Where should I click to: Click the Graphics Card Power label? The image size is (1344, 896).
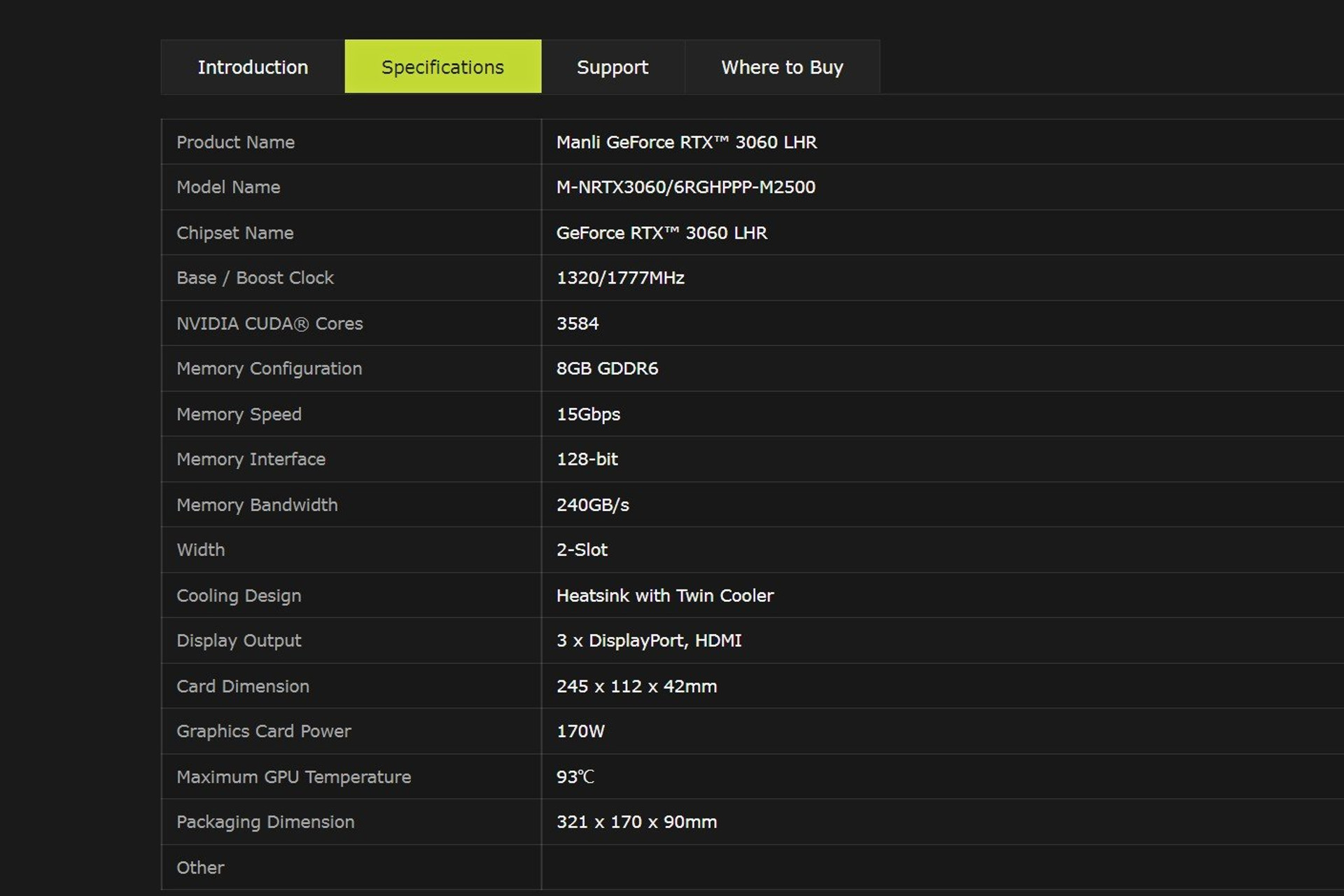[x=264, y=731]
